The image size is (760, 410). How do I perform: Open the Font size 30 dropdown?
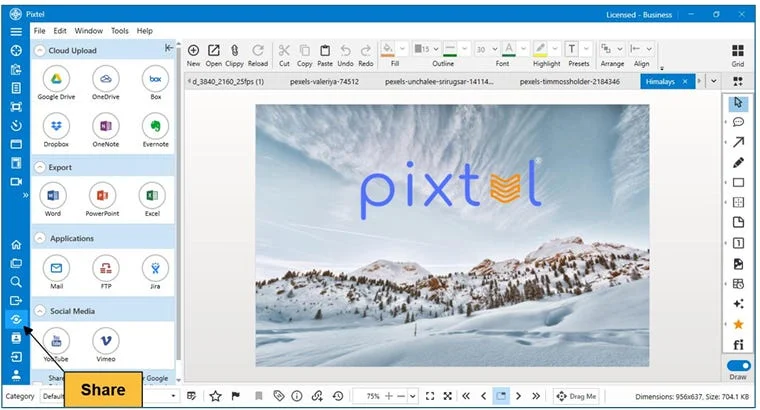pos(495,49)
